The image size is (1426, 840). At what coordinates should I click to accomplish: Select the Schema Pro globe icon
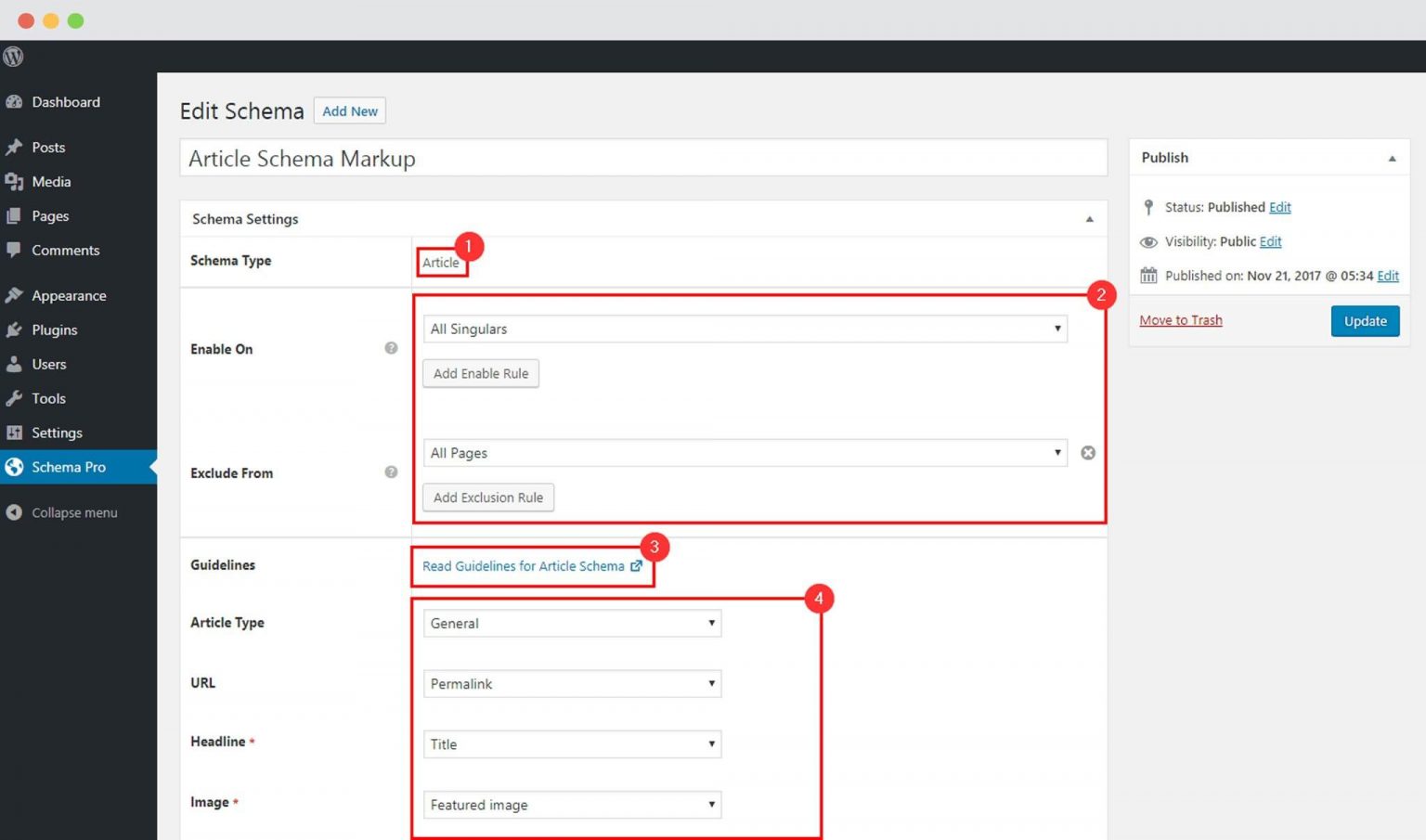(x=14, y=467)
